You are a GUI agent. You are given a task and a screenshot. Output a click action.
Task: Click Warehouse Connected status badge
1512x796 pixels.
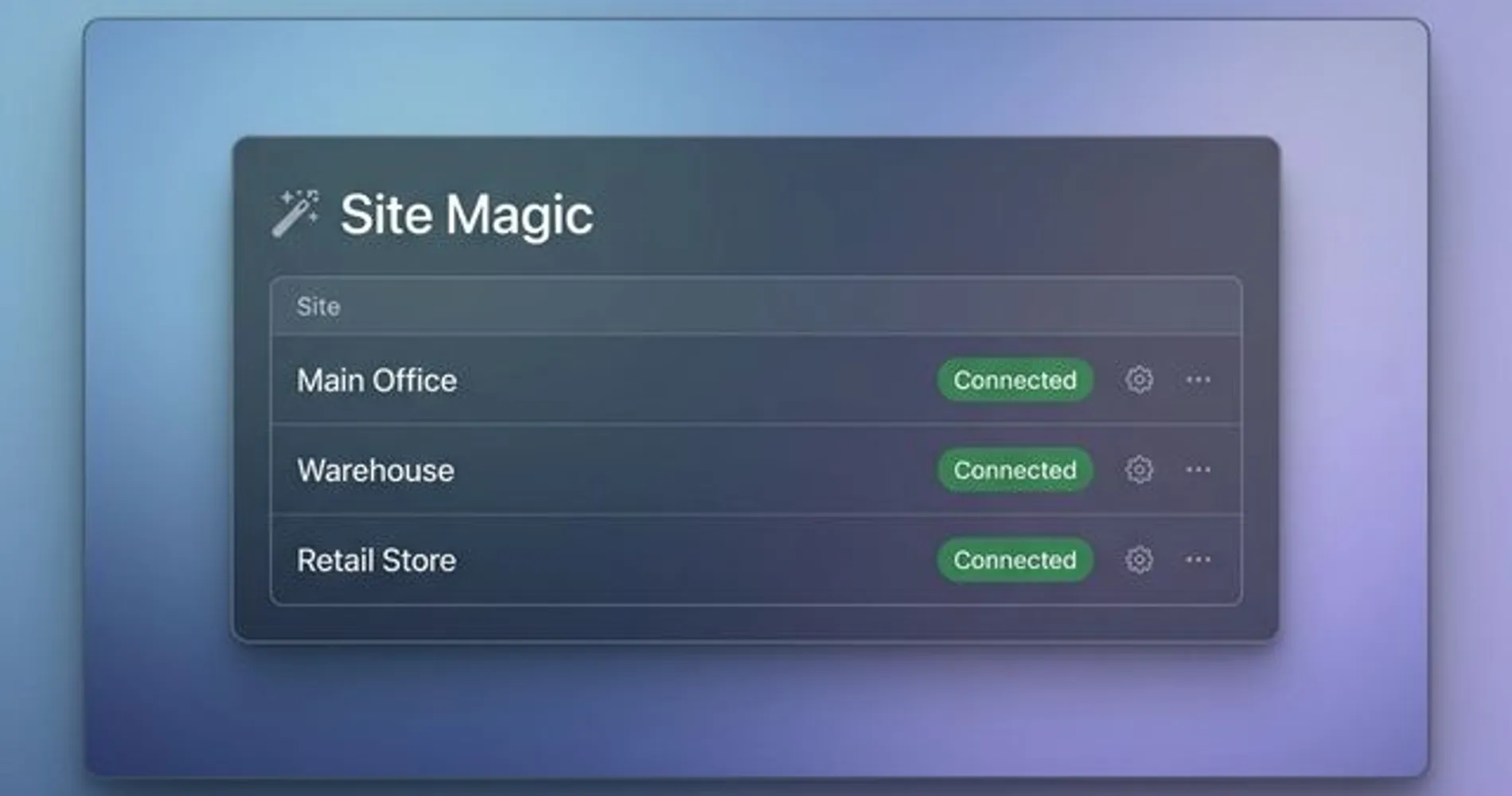[1015, 470]
